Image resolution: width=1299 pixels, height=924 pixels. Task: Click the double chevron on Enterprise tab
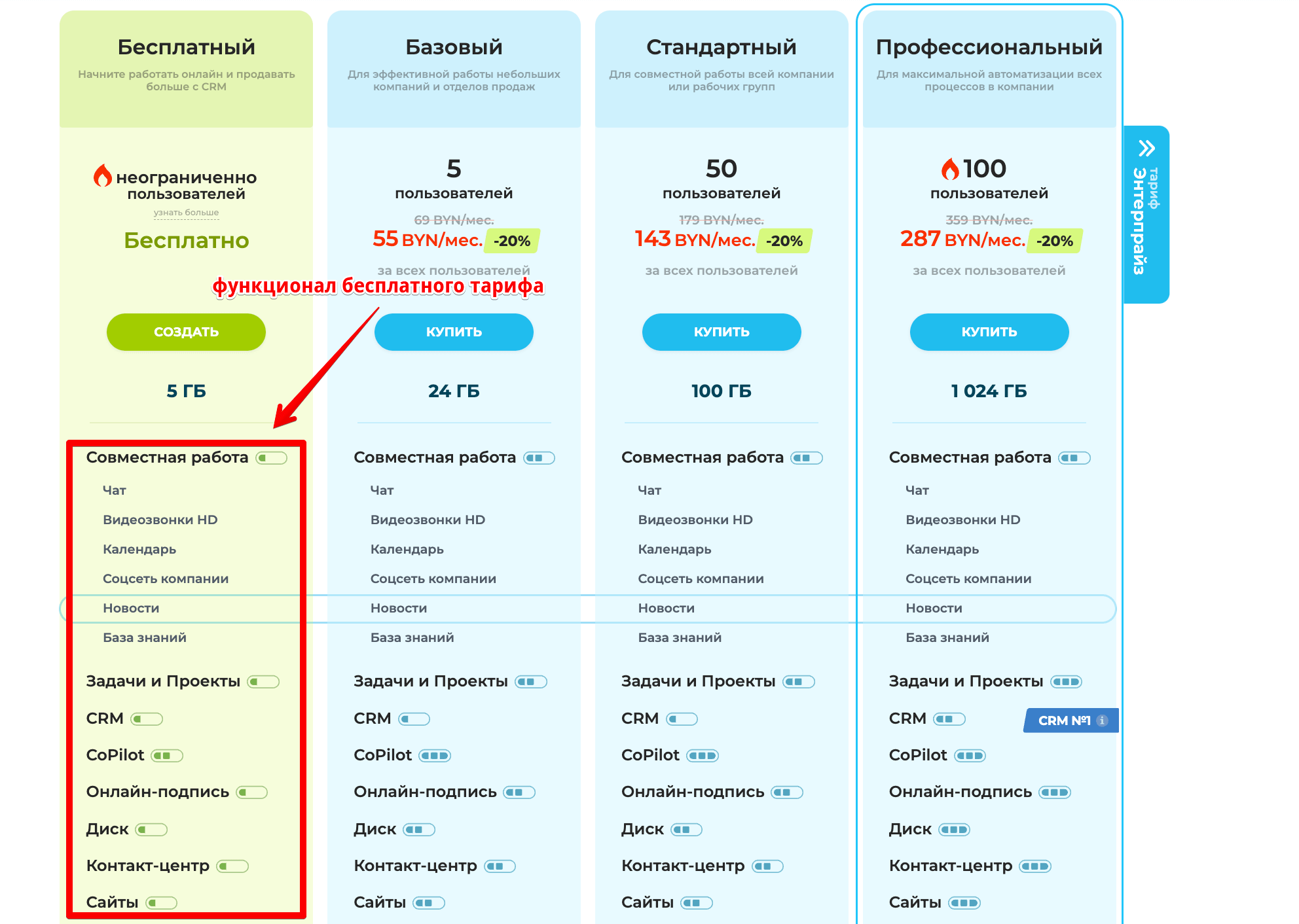point(1146,149)
